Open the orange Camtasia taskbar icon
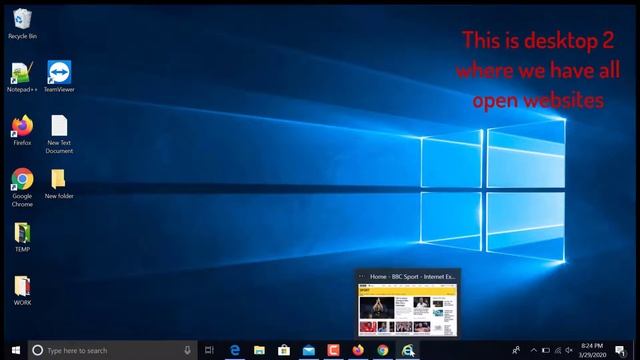The height and width of the screenshot is (360, 640). pyautogui.click(x=333, y=350)
